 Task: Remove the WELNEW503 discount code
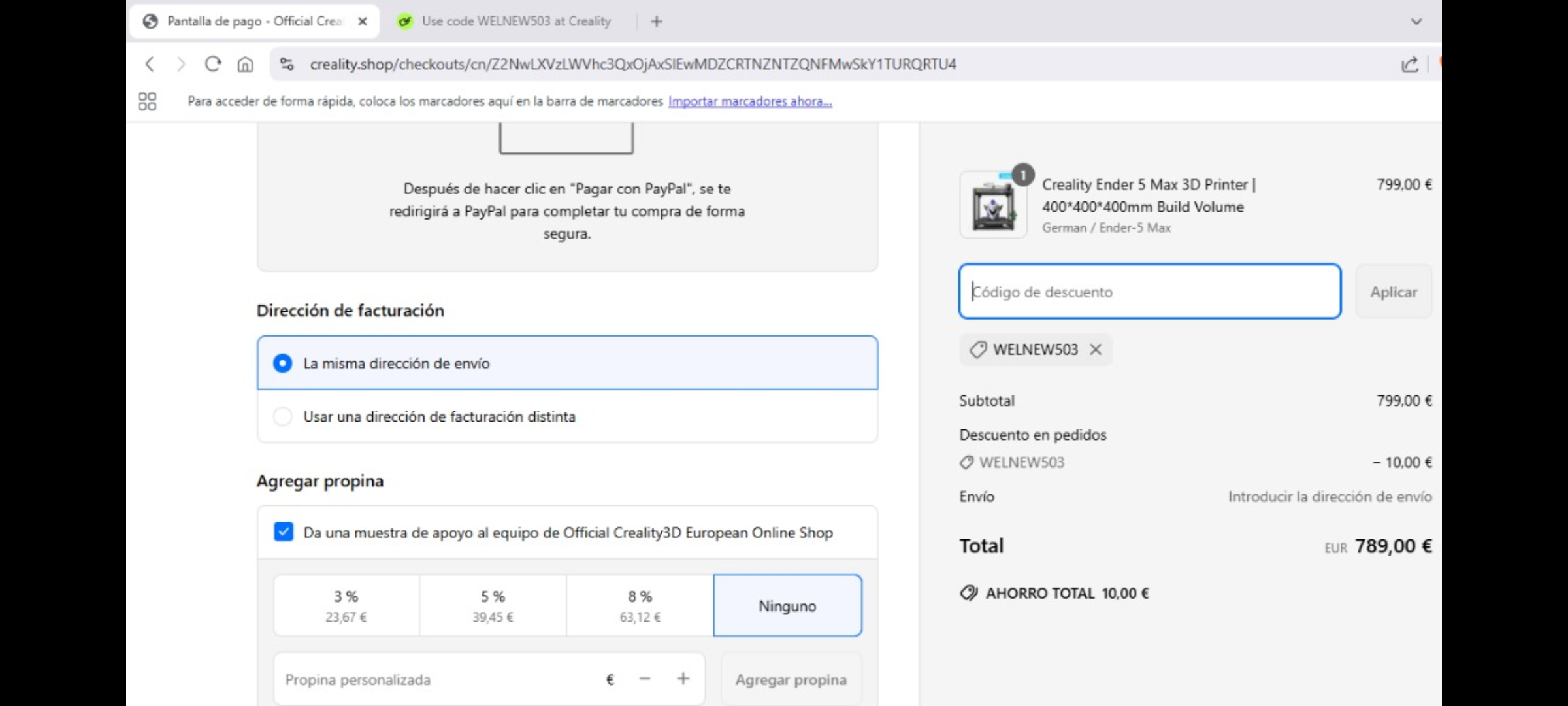tap(1096, 350)
